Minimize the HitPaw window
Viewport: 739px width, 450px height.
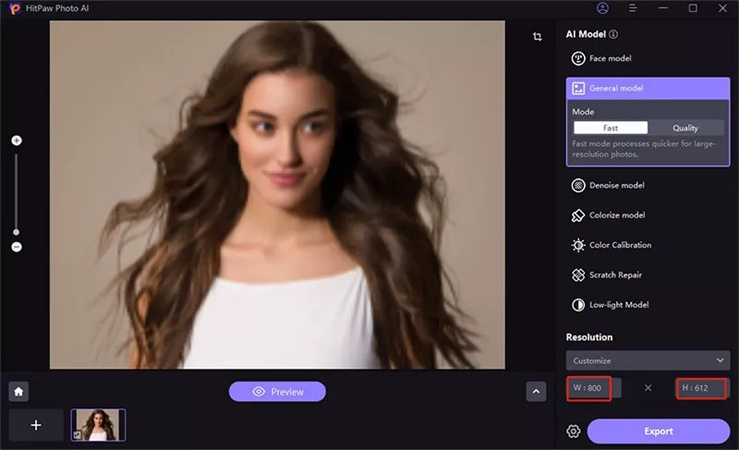click(663, 8)
